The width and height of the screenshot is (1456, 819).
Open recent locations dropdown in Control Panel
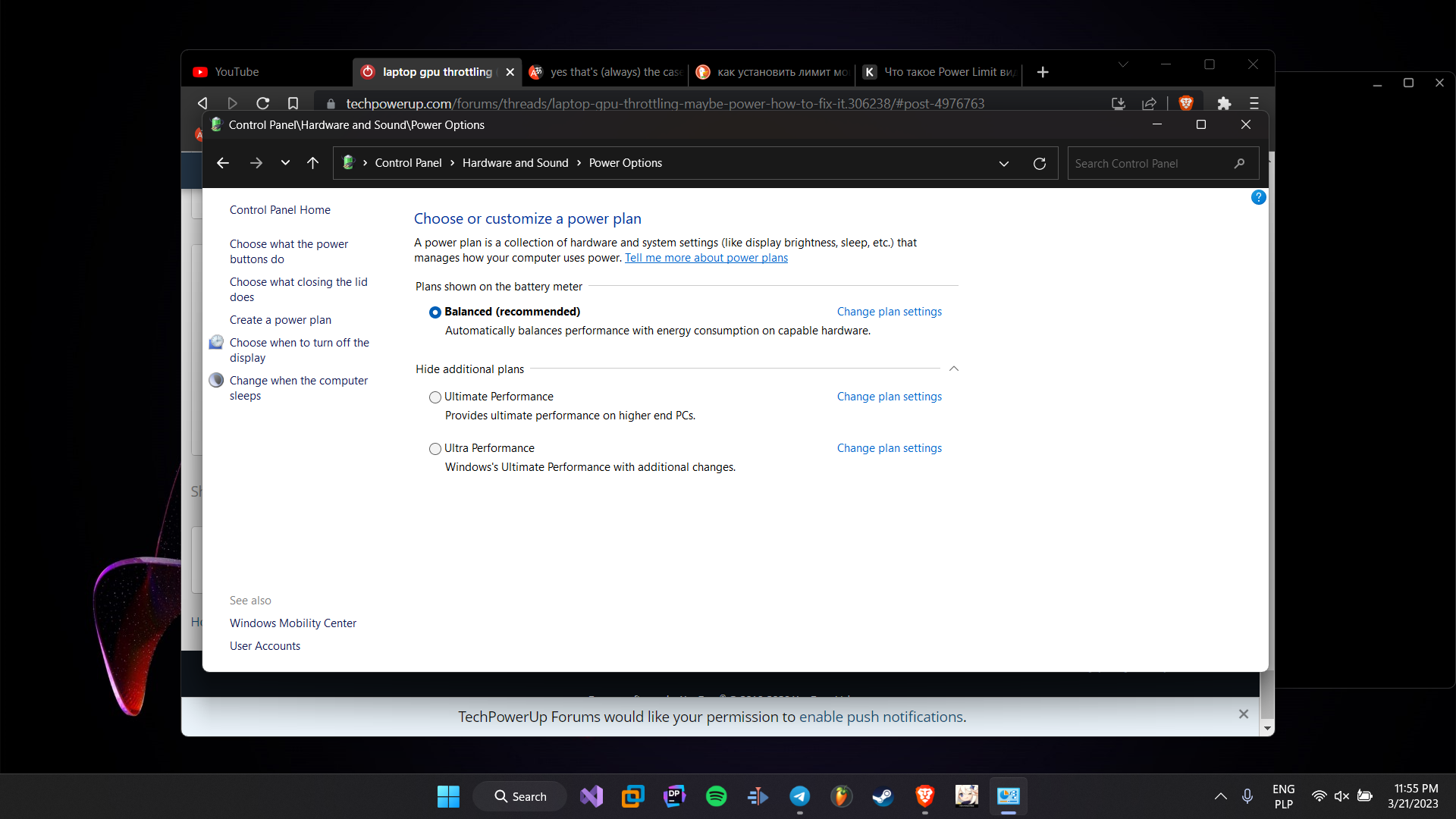285,163
